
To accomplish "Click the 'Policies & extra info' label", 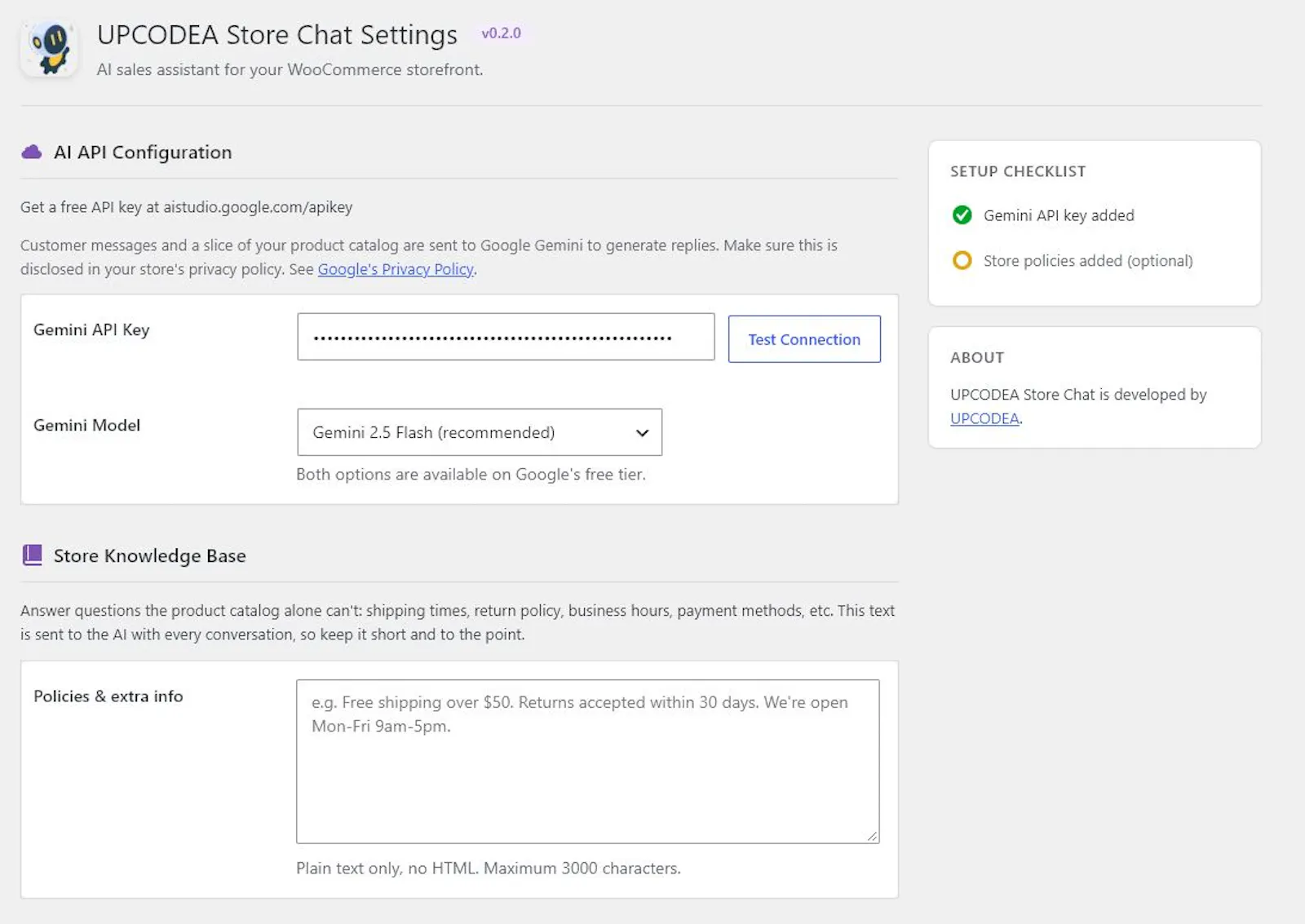I will pyautogui.click(x=108, y=696).
